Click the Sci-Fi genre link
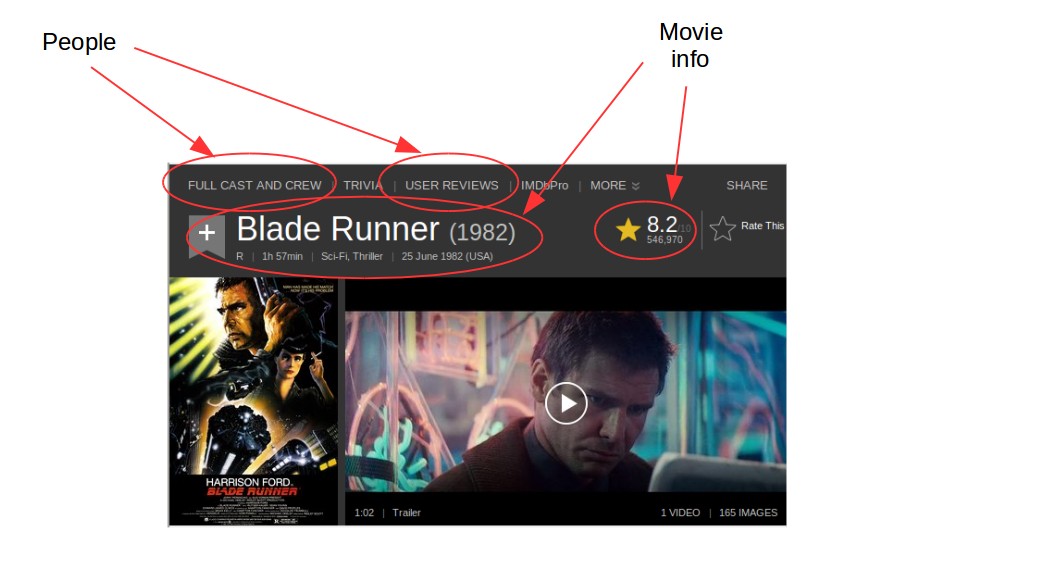The image size is (1056, 576). point(334,256)
